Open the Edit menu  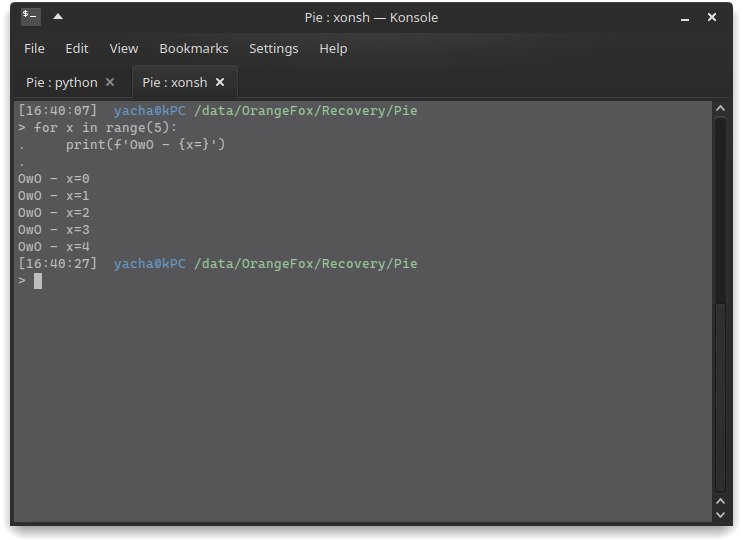point(77,48)
